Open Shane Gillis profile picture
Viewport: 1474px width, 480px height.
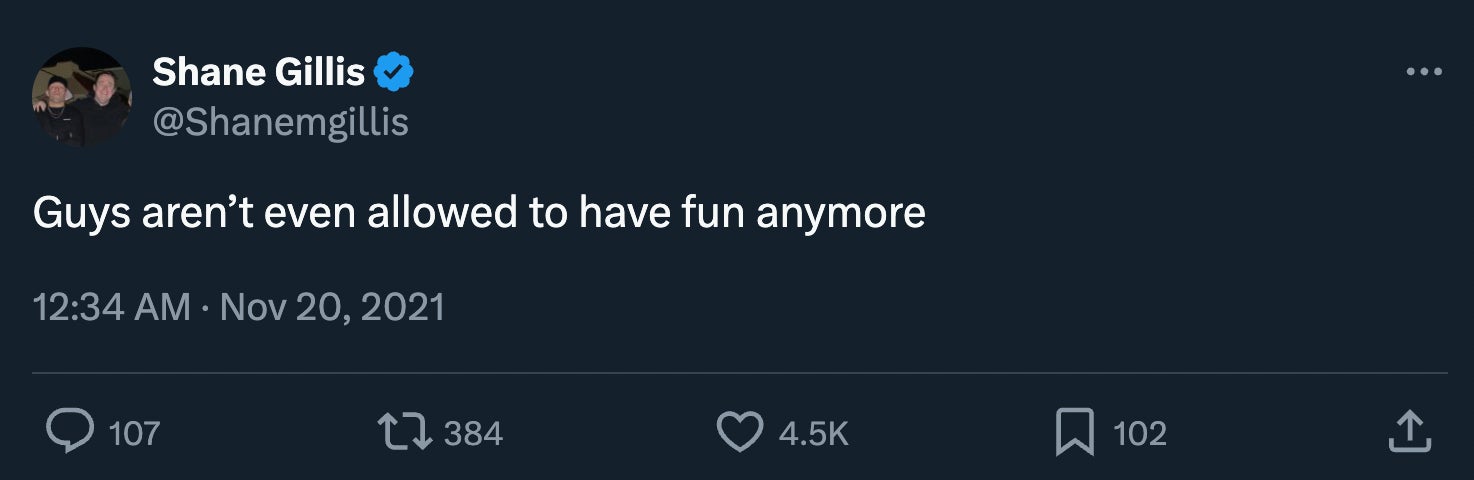click(x=82, y=97)
